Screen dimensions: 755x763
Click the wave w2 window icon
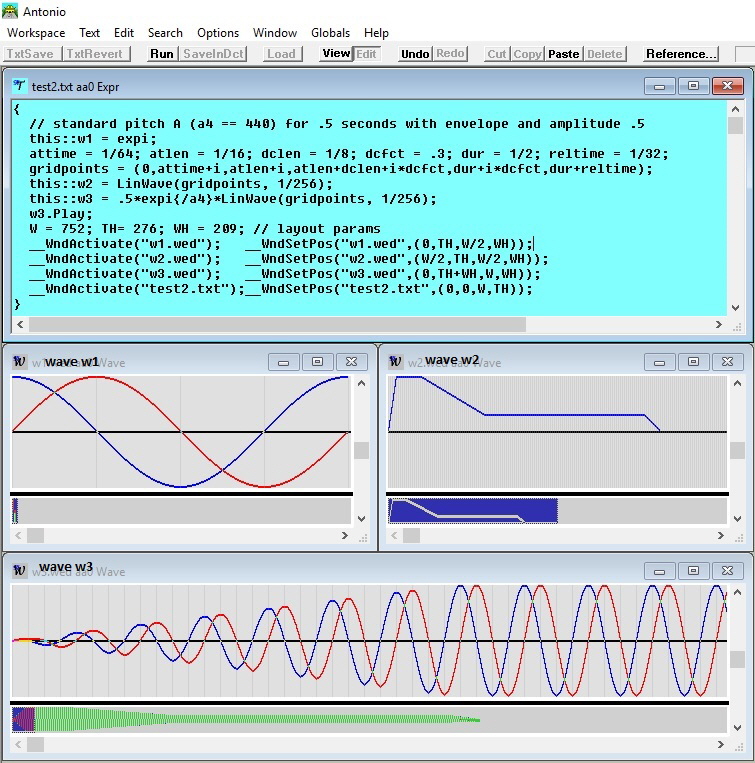click(396, 361)
